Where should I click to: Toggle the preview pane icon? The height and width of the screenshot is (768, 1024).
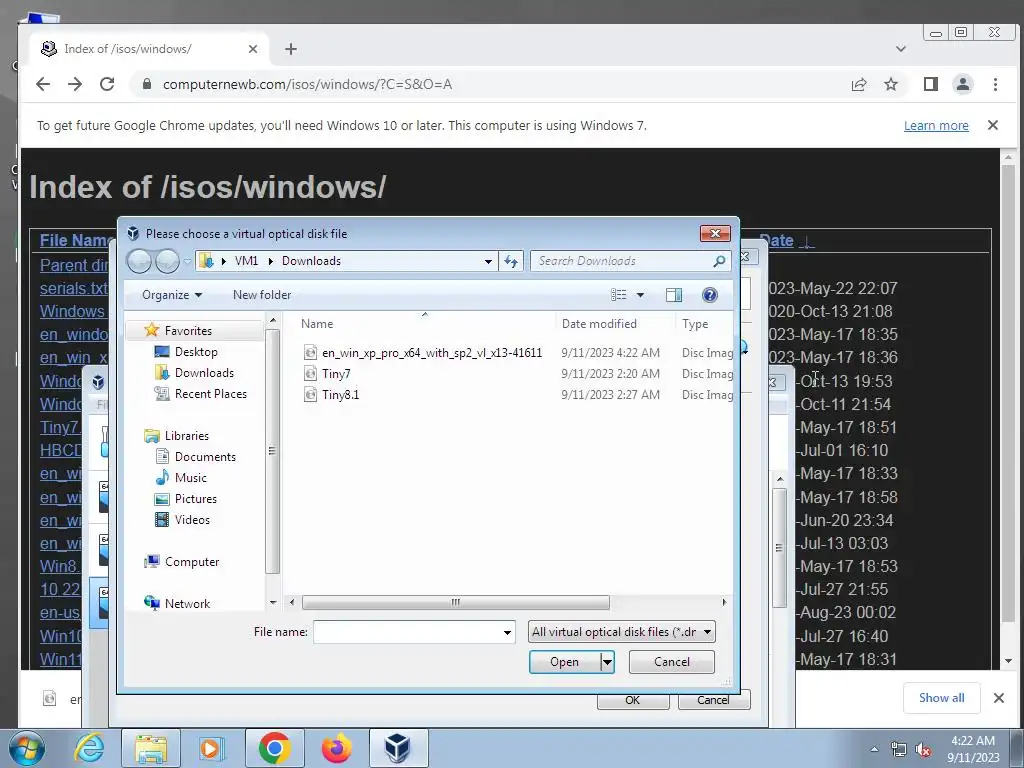[x=674, y=295]
